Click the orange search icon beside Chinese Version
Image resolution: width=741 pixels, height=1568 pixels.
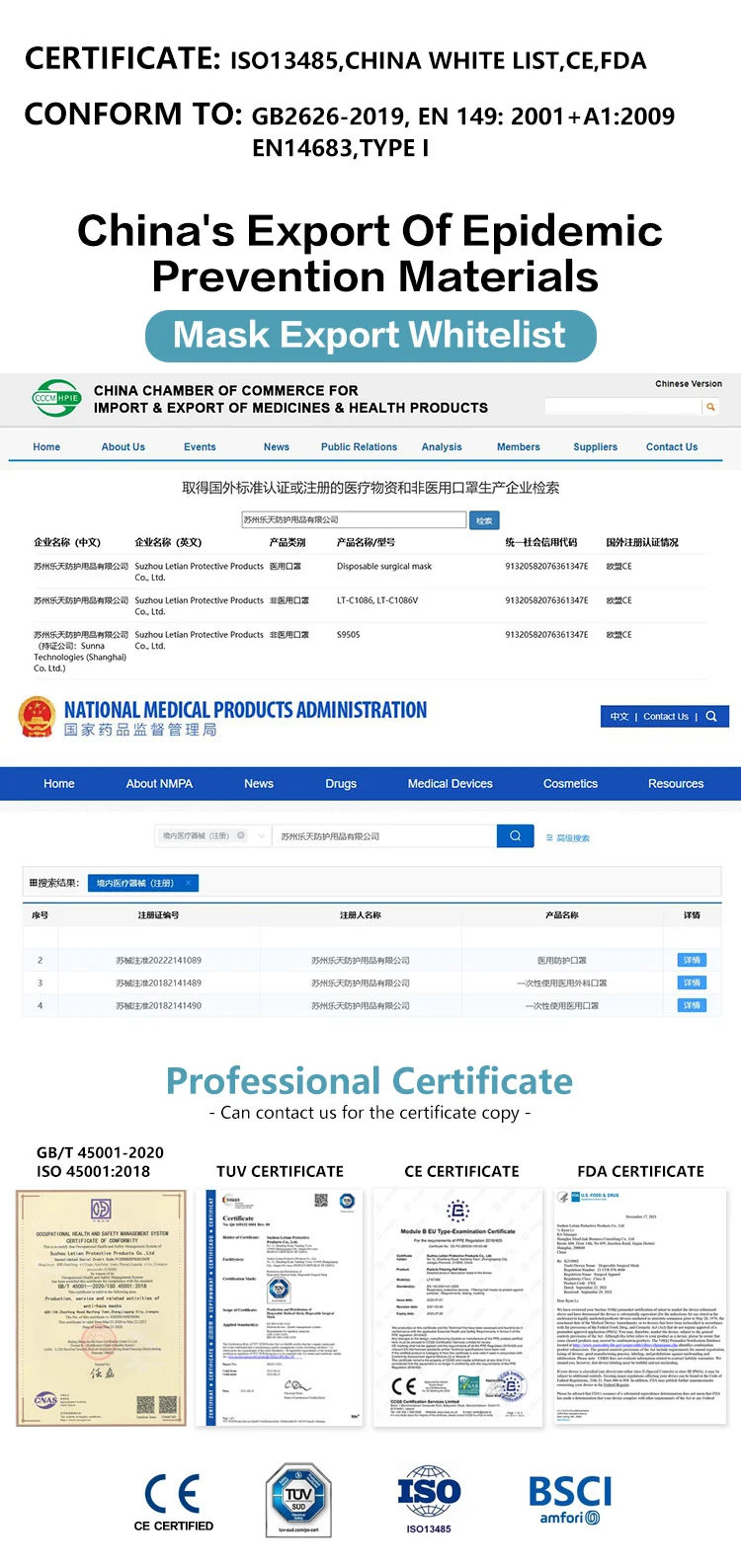[710, 407]
